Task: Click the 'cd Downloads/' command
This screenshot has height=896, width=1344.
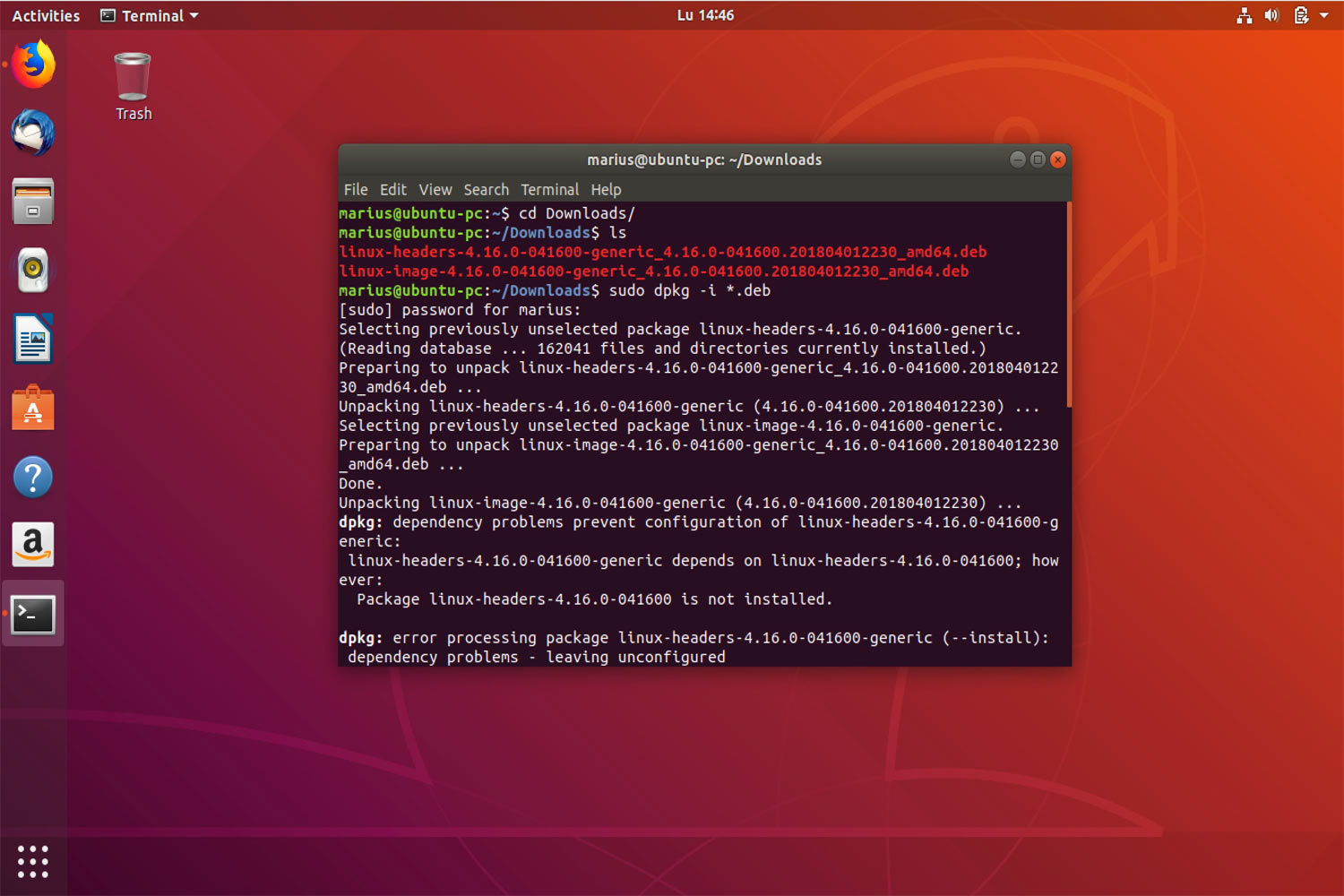Action: click(x=577, y=213)
